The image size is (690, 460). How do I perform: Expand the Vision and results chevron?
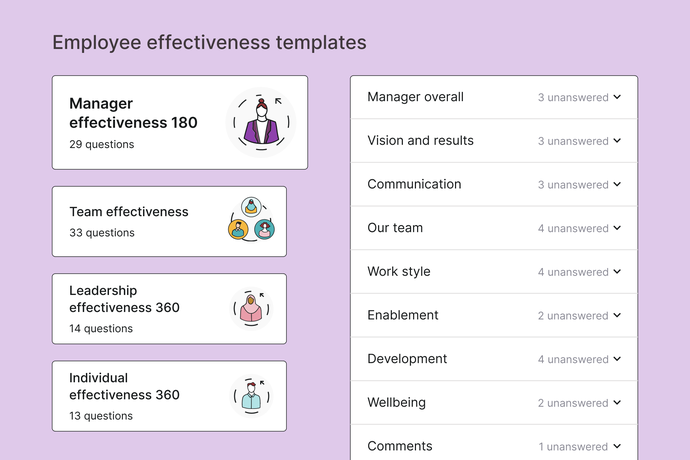click(x=617, y=140)
